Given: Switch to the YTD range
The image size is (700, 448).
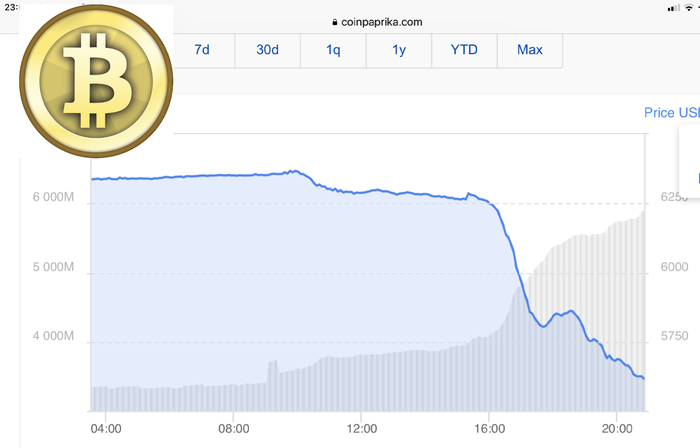Looking at the screenshot, I should [x=464, y=49].
